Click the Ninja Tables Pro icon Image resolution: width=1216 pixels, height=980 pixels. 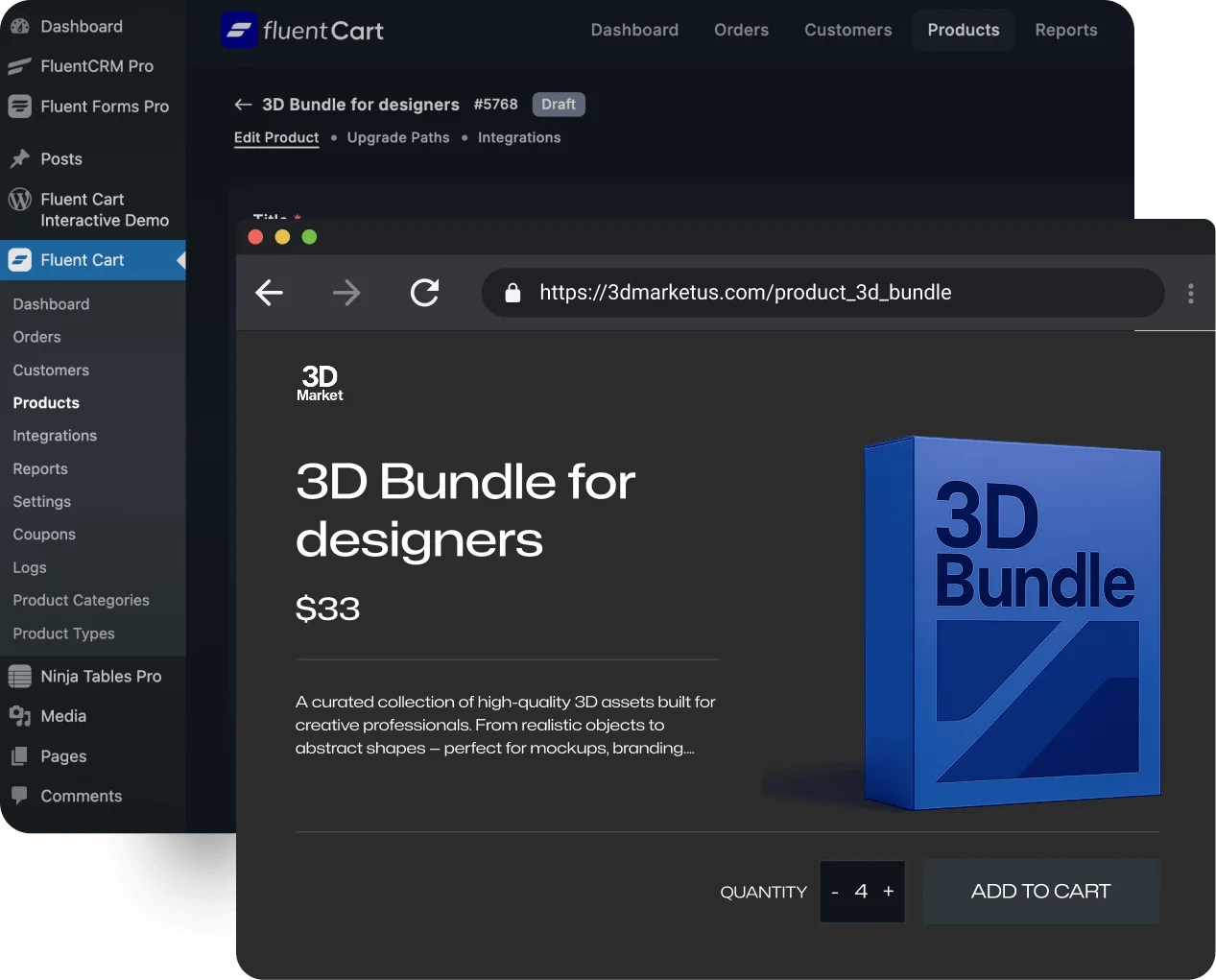(19, 676)
